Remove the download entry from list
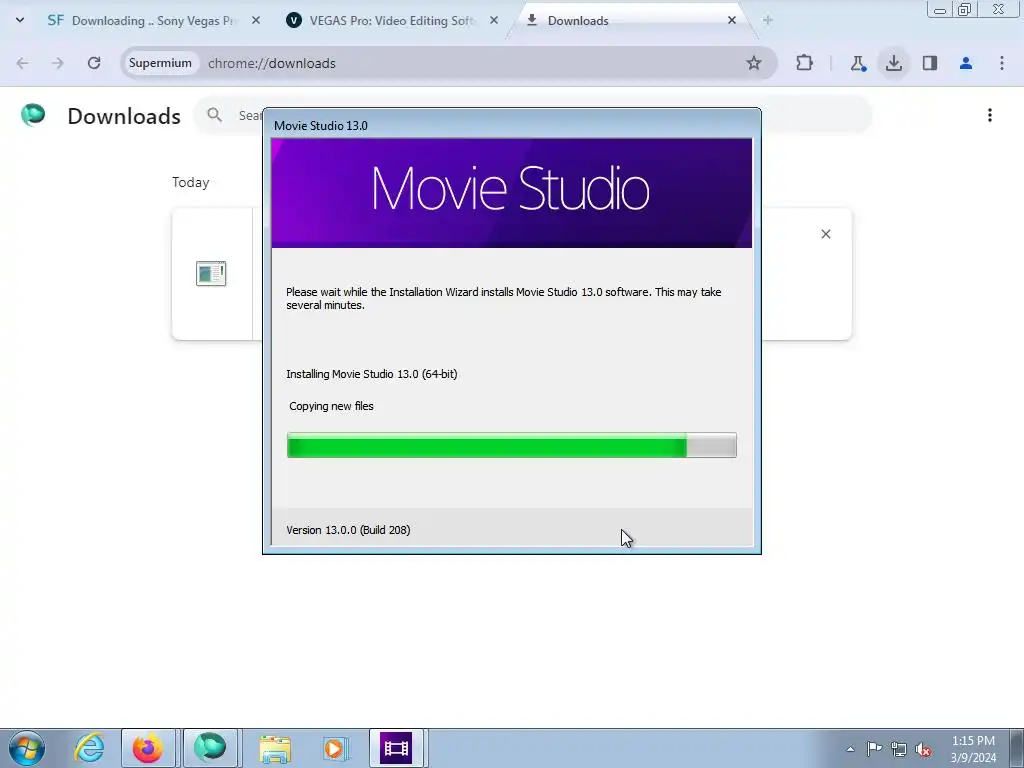 tap(825, 234)
